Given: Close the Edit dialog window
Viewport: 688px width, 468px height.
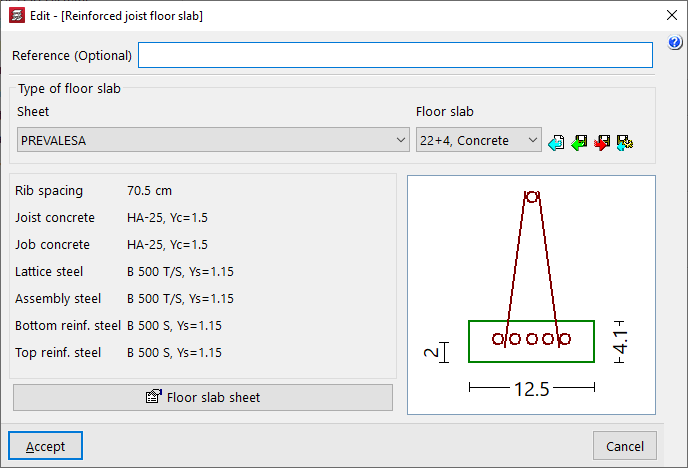Looking at the screenshot, I should (670, 16).
